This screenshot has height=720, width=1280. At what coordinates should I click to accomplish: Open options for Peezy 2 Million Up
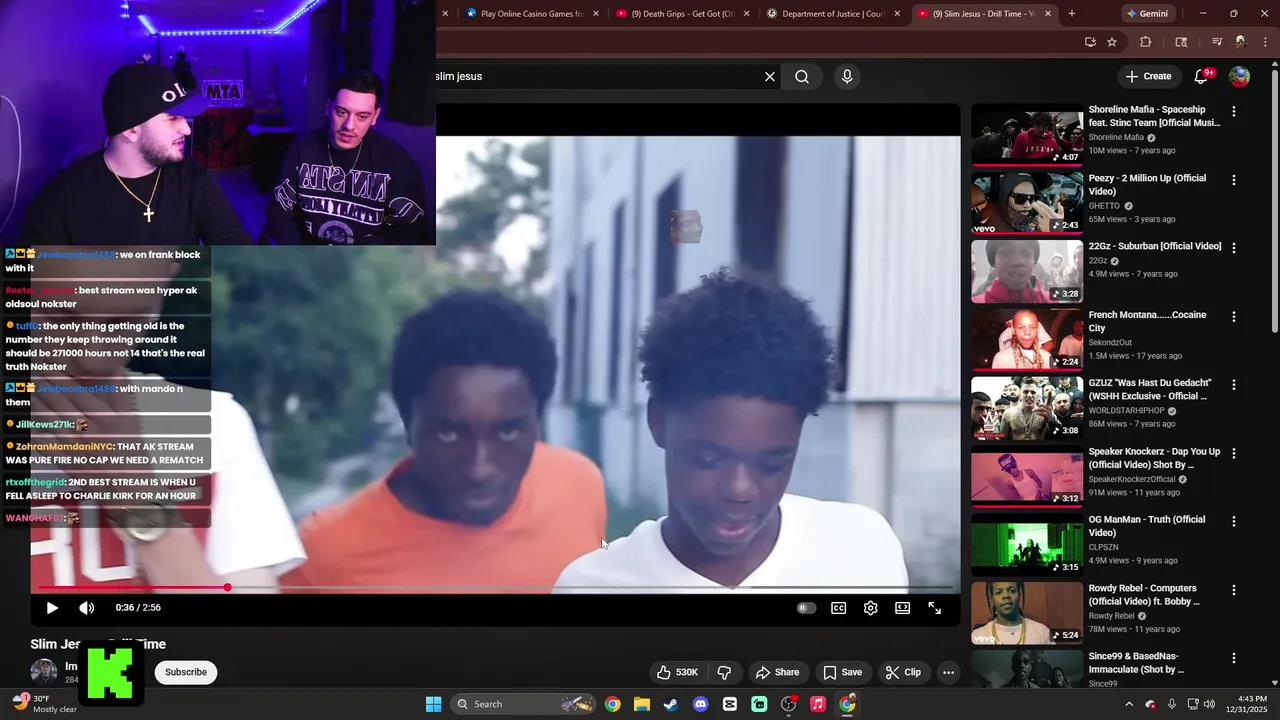(1233, 180)
